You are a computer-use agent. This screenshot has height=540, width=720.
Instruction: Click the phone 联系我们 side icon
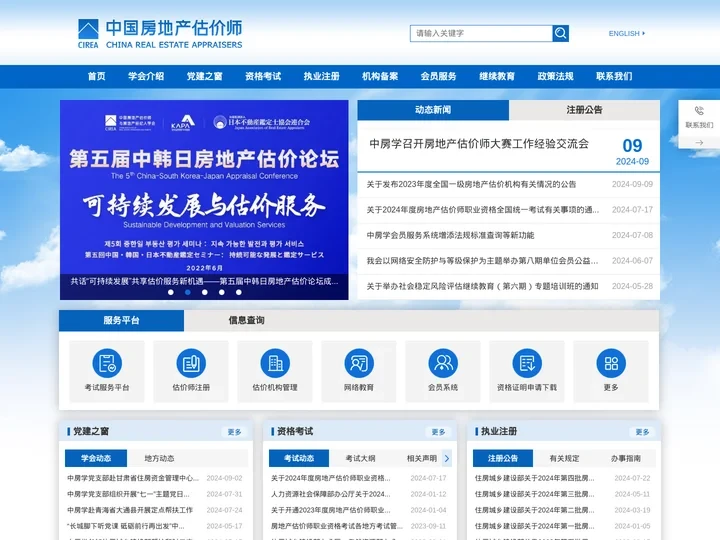click(699, 111)
